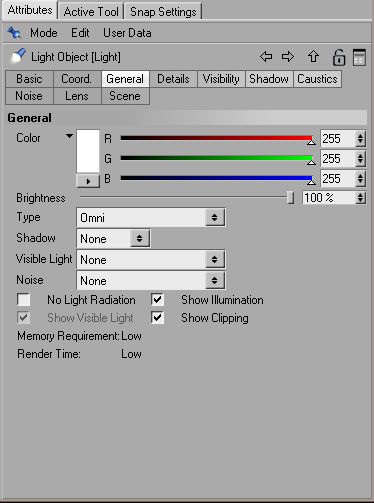374x503 pixels.
Task: Open the new attribute manager icon
Action: [x=359, y=57]
